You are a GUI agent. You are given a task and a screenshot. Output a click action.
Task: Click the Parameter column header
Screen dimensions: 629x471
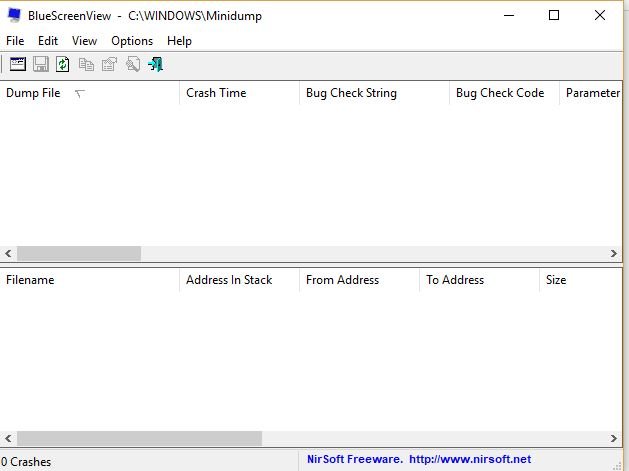590,93
